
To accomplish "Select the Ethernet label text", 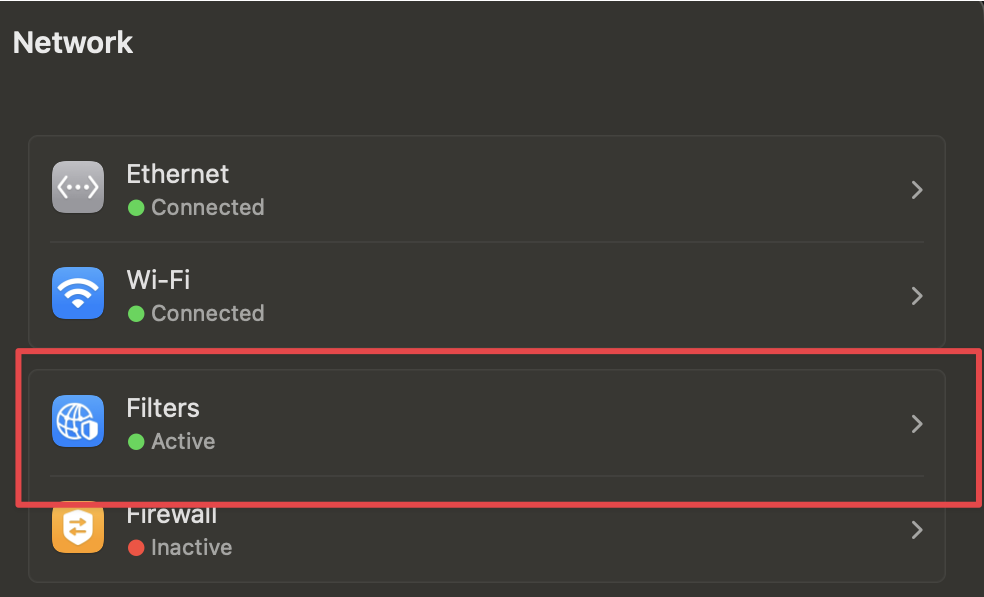I will [x=178, y=174].
